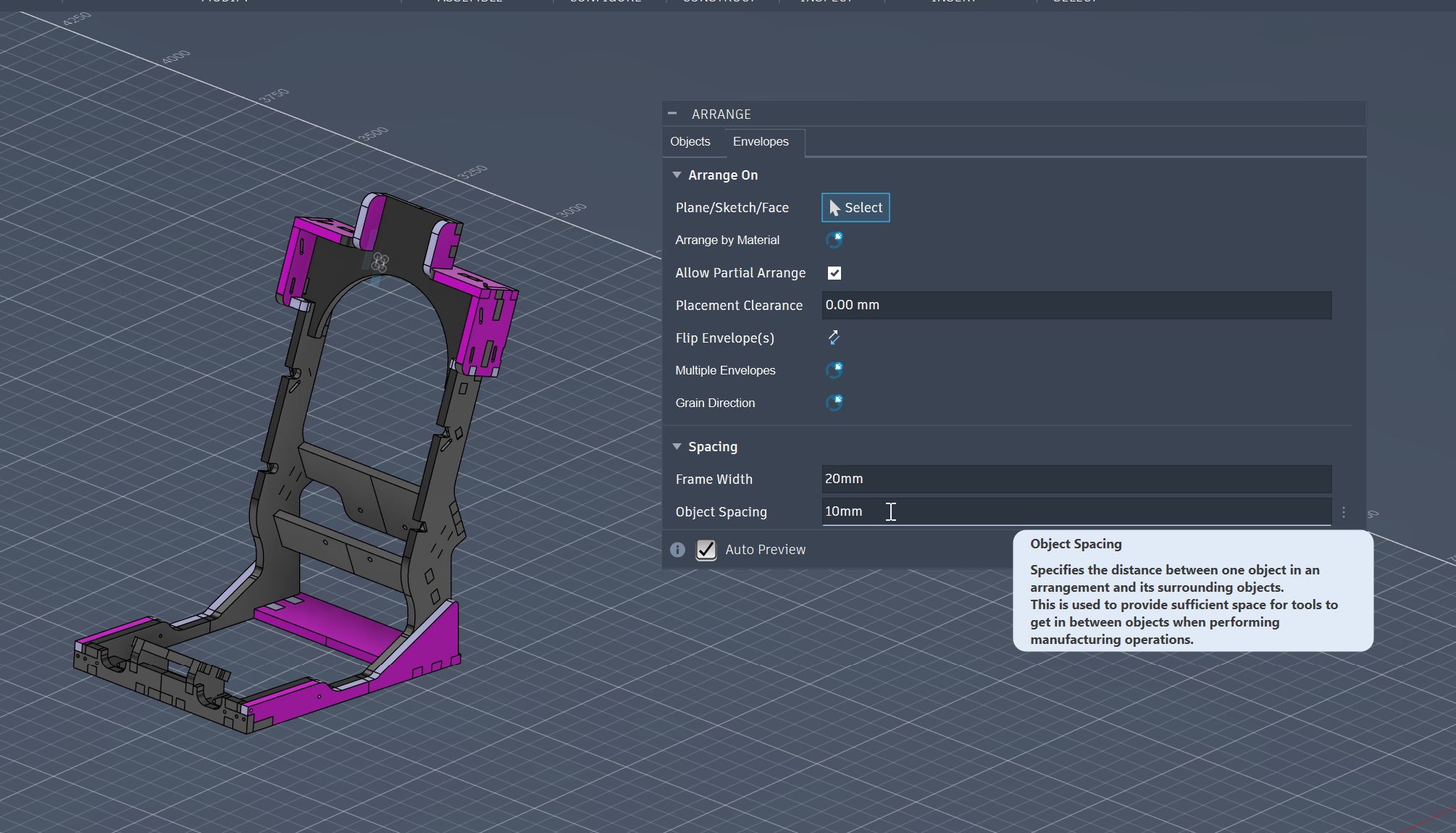1456x833 pixels.
Task: Click into the Object Spacing field
Action: pos(1076,512)
